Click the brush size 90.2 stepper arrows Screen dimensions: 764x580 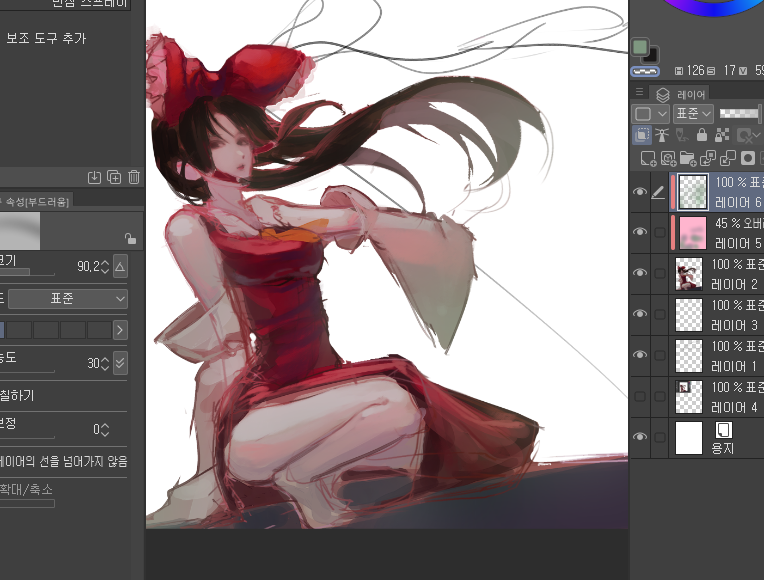(x=105, y=266)
